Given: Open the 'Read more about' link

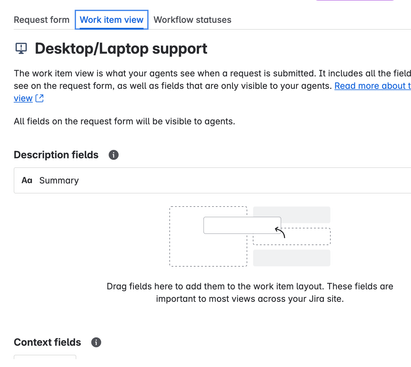Looking at the screenshot, I should tap(373, 86).
